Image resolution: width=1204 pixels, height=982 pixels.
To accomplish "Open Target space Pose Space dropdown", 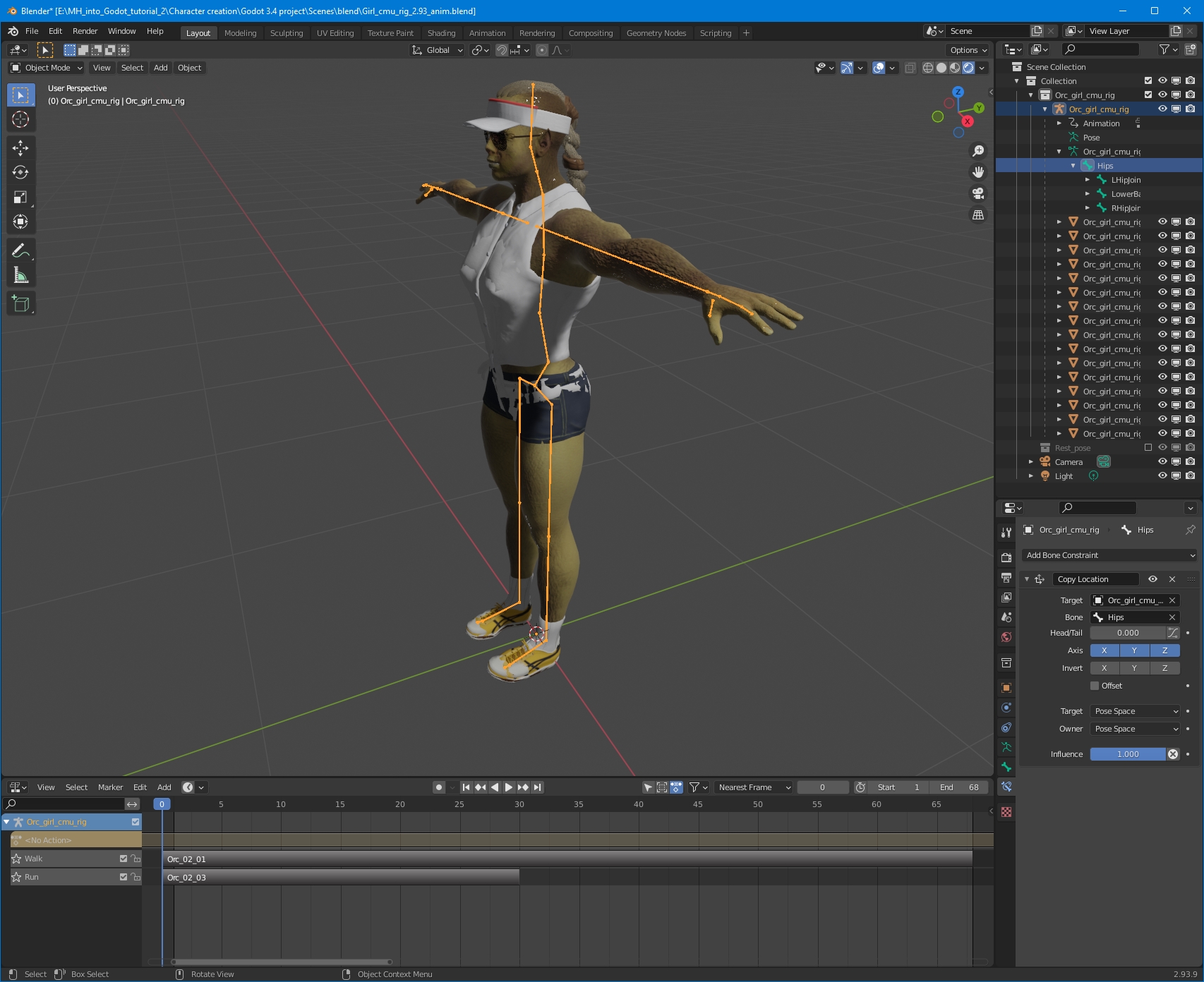I will pyautogui.click(x=1135, y=711).
